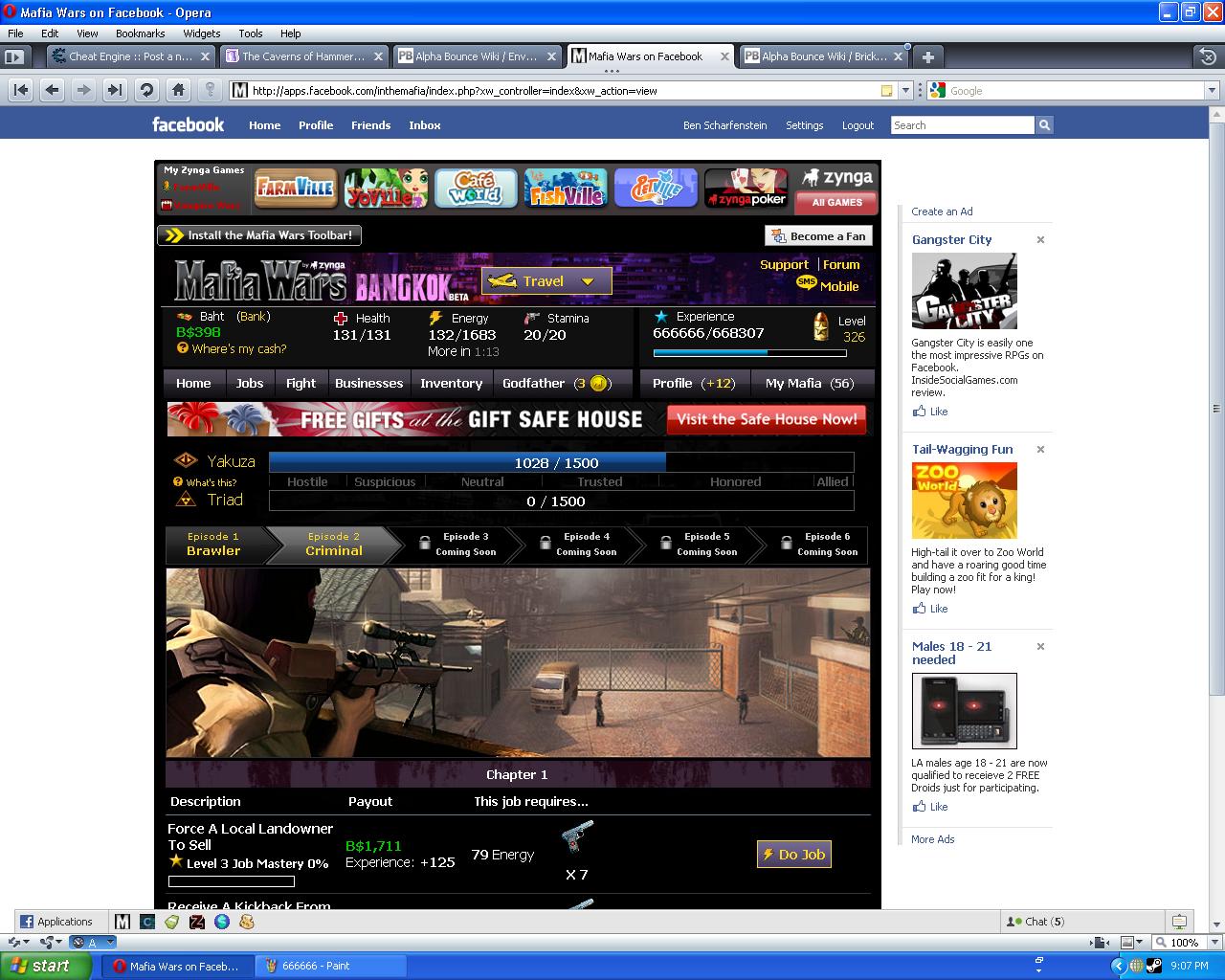Go to Opera home page icon
Viewport: 1225px width, 980px height.
point(178,90)
